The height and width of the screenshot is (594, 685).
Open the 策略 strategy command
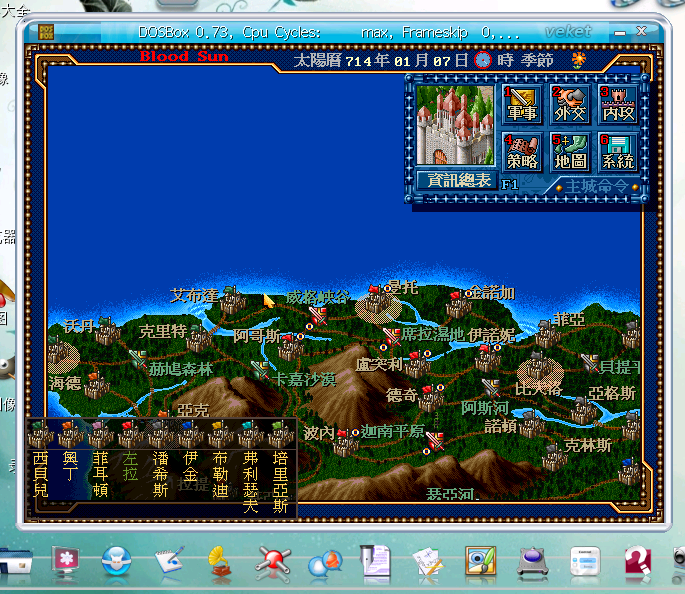coord(522,152)
